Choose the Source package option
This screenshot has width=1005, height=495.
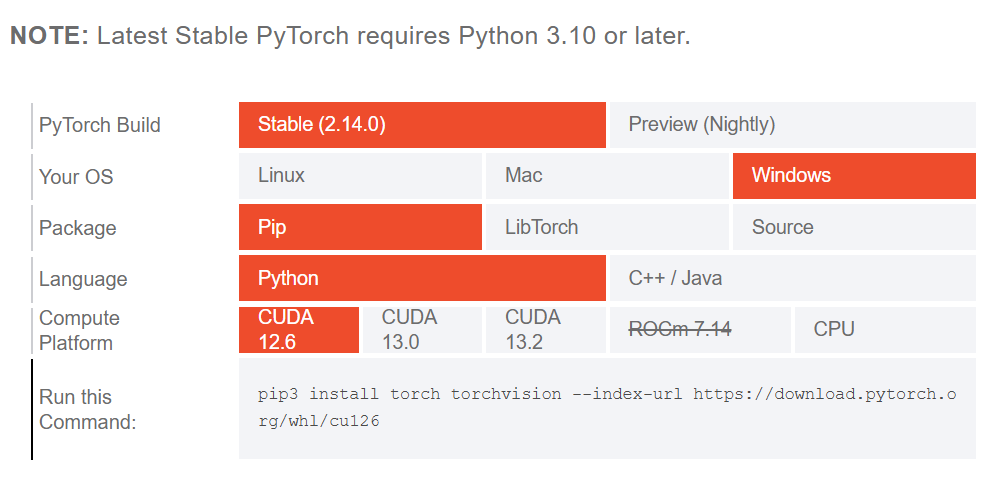pyautogui.click(x=854, y=227)
